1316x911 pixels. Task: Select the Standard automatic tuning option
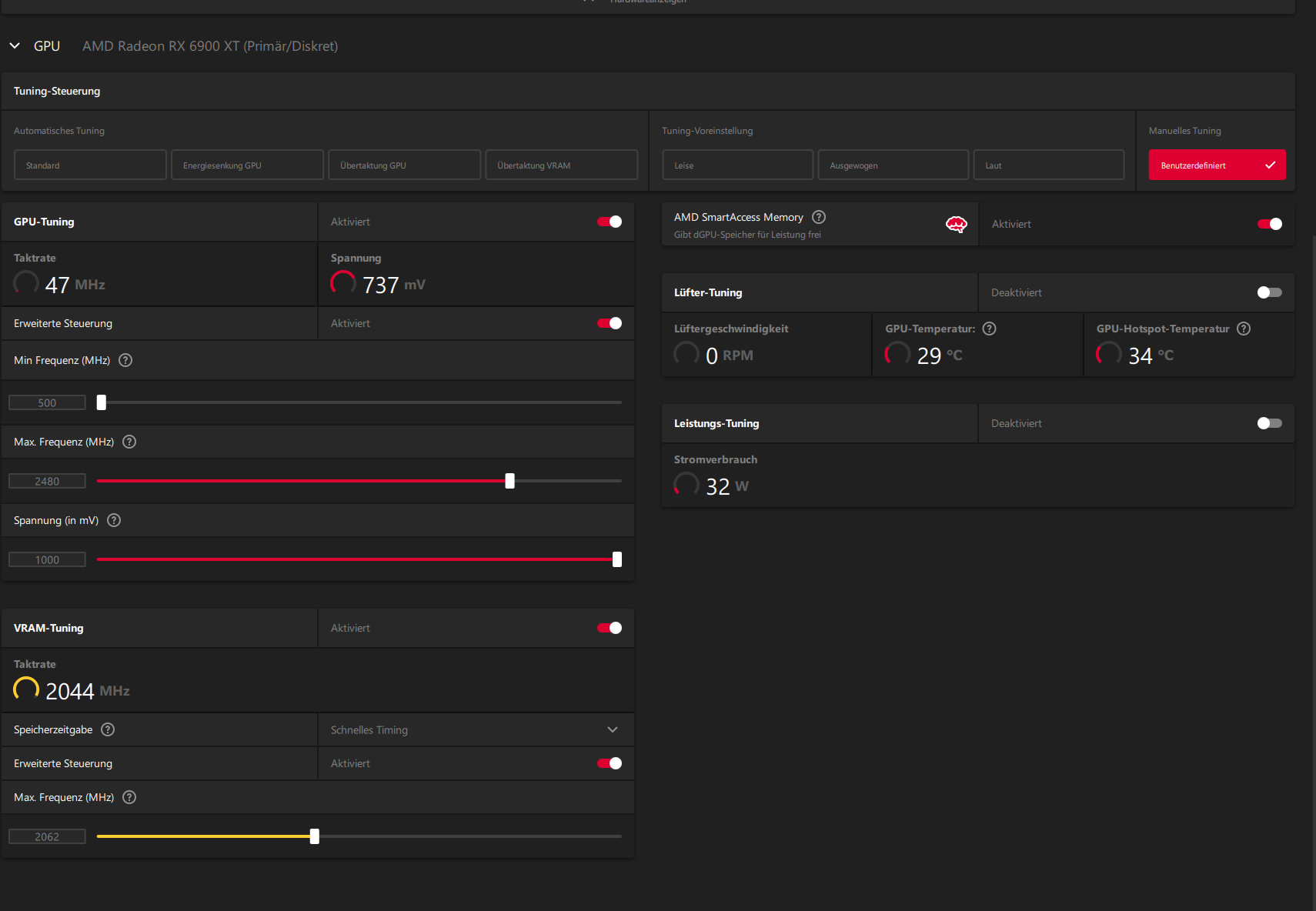pyautogui.click(x=90, y=165)
